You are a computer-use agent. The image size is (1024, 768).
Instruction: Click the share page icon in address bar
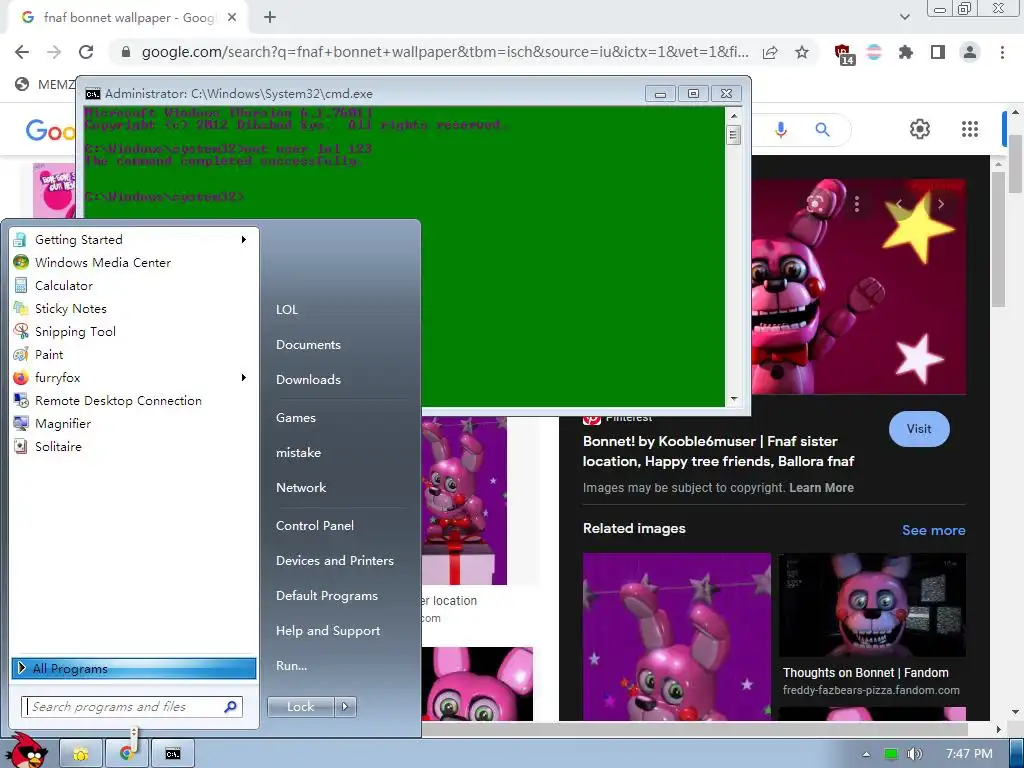(770, 52)
